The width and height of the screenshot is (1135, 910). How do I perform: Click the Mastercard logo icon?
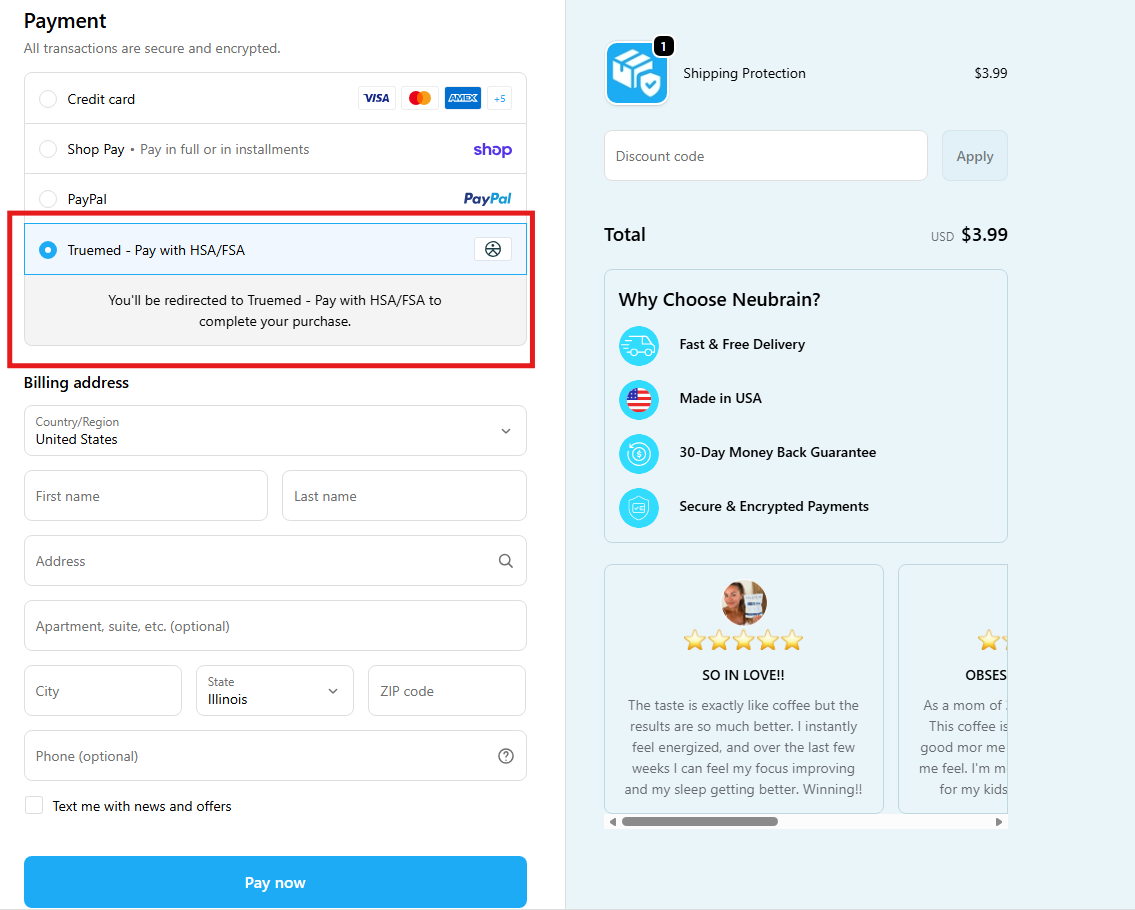(x=420, y=98)
